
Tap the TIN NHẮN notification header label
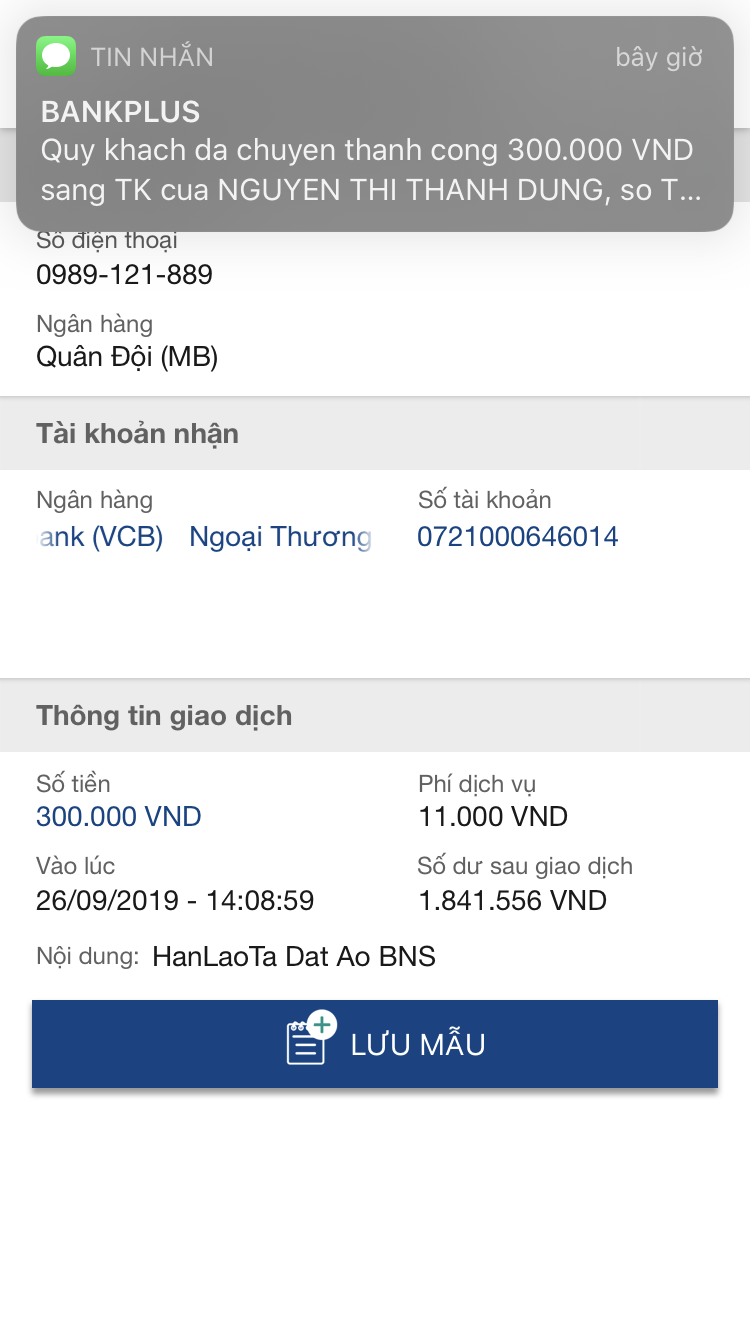152,57
